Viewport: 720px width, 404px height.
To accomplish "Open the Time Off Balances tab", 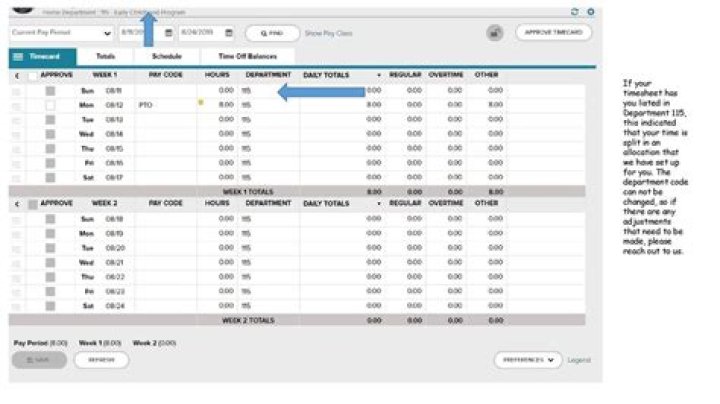I will (248, 56).
